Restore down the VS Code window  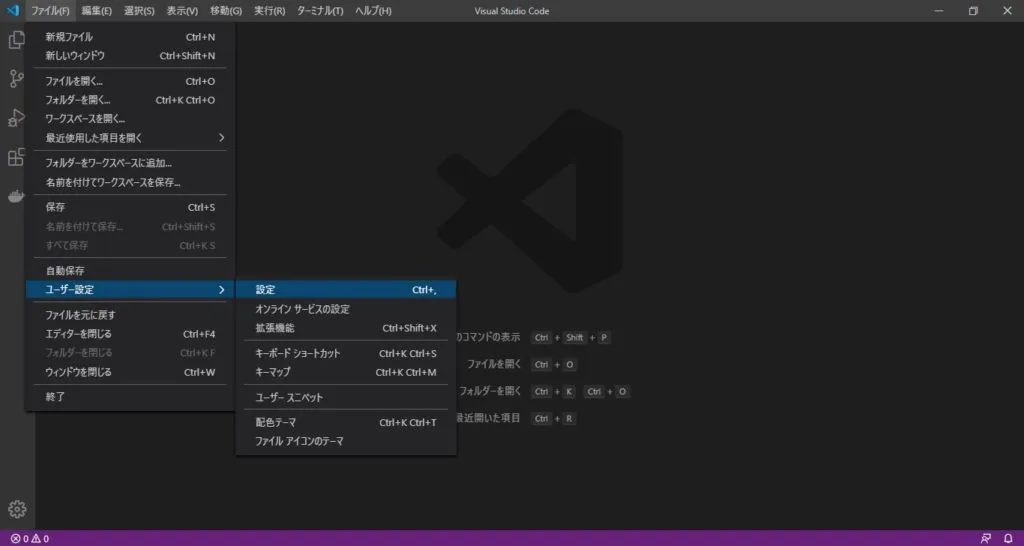coord(973,11)
